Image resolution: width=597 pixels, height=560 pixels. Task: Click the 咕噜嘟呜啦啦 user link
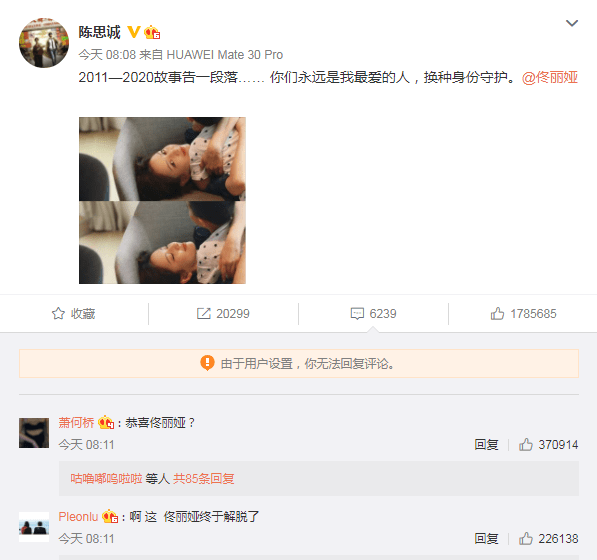click(106, 479)
